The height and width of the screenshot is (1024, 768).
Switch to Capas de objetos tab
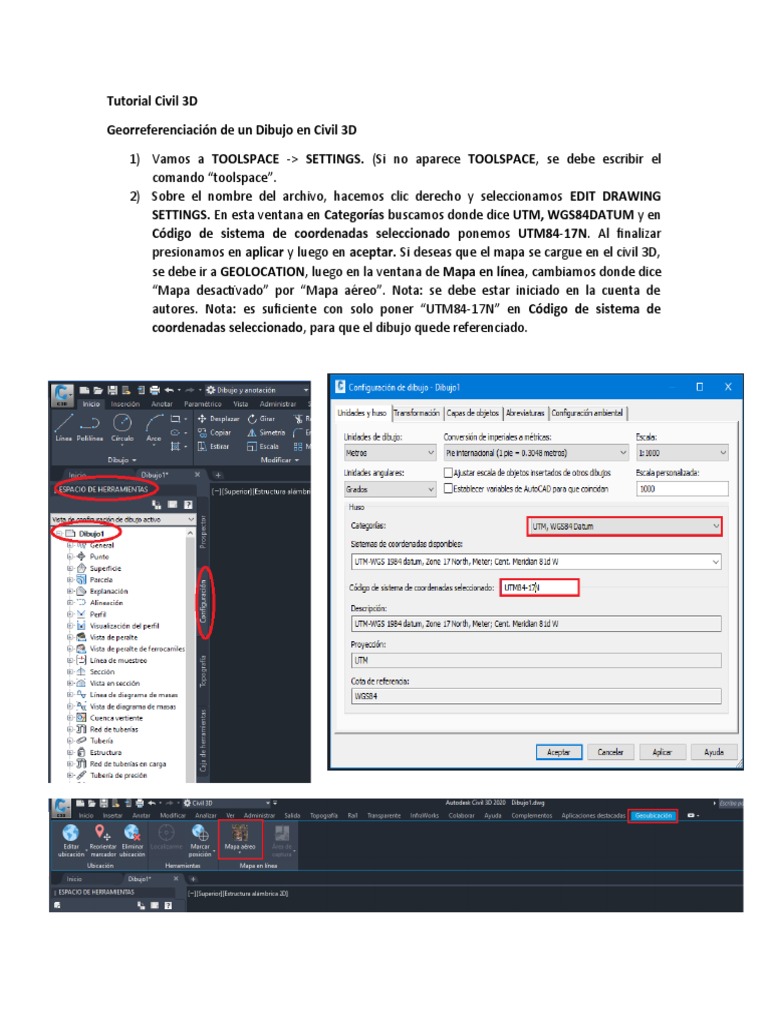[472, 413]
